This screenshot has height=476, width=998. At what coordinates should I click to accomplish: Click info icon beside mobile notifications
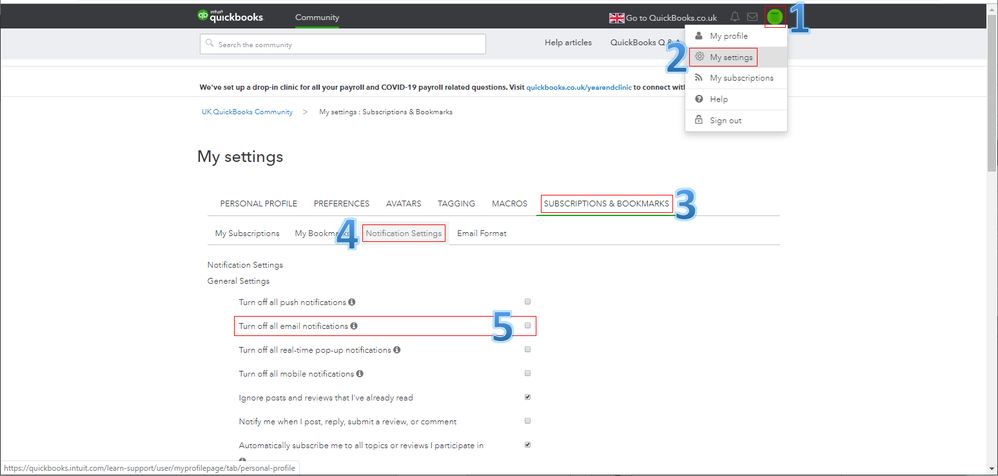[x=360, y=374]
